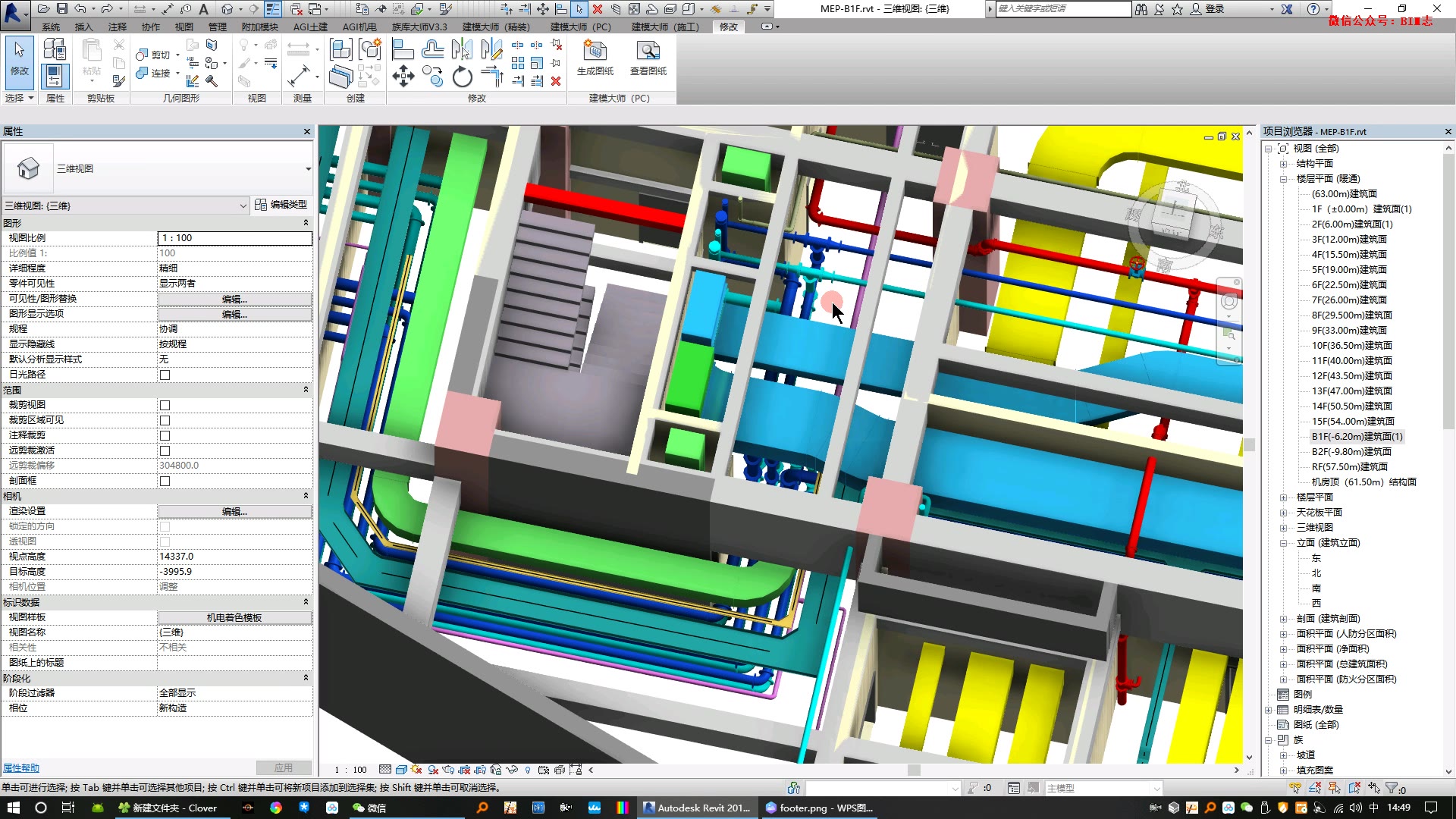This screenshot has width=1456, height=819.
Task: Click the Copy tool icon
Action: tap(432, 77)
